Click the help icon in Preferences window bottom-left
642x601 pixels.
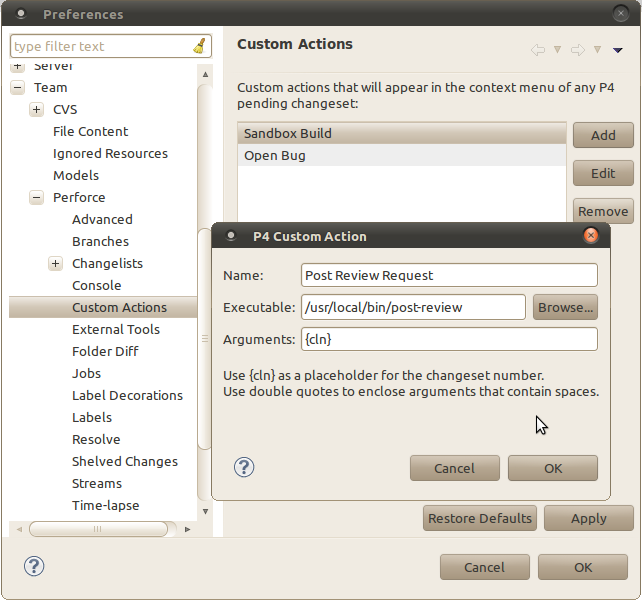[x=34, y=566]
